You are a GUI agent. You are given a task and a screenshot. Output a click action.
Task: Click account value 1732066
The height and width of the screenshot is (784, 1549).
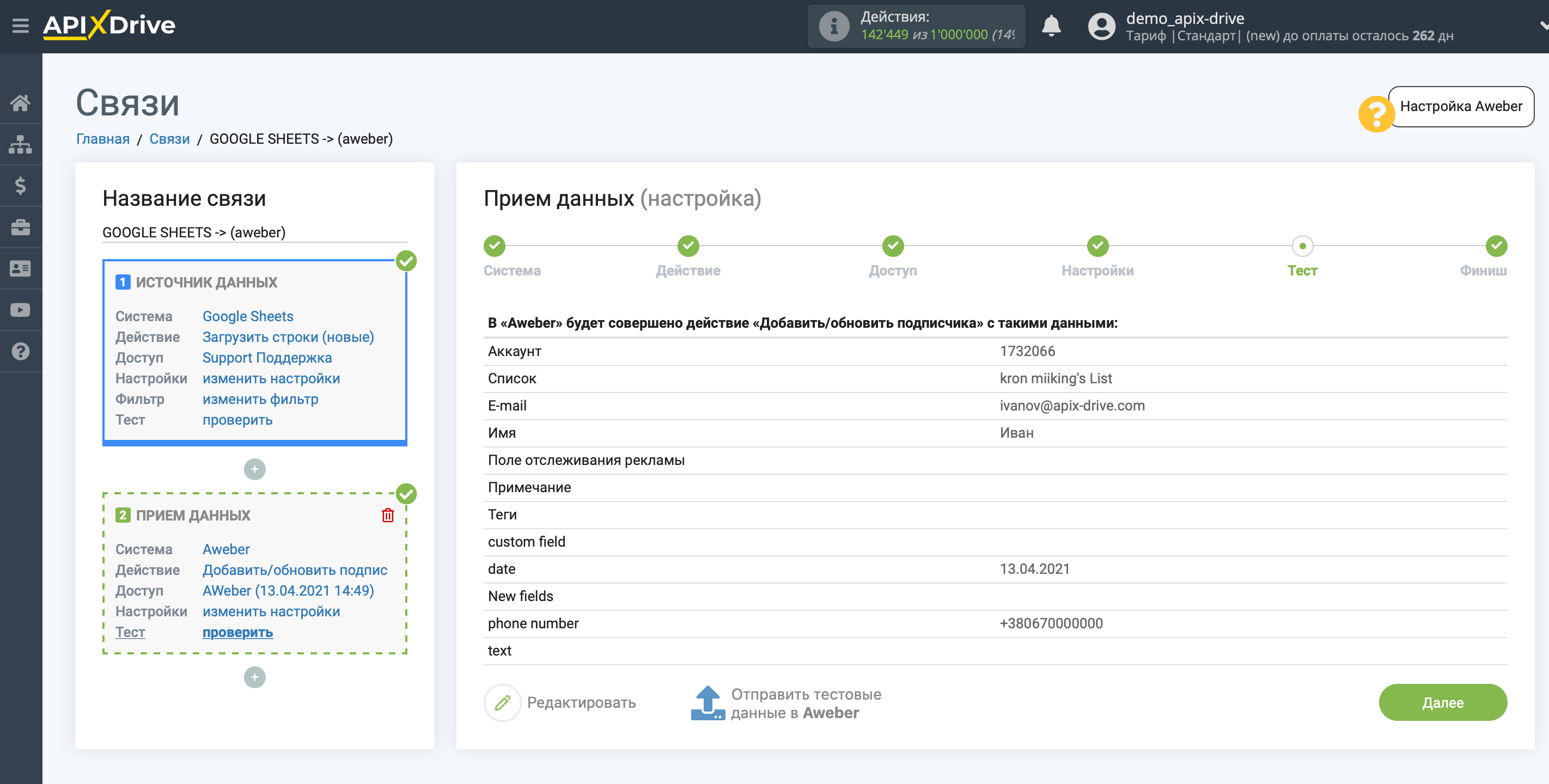[x=1027, y=351]
